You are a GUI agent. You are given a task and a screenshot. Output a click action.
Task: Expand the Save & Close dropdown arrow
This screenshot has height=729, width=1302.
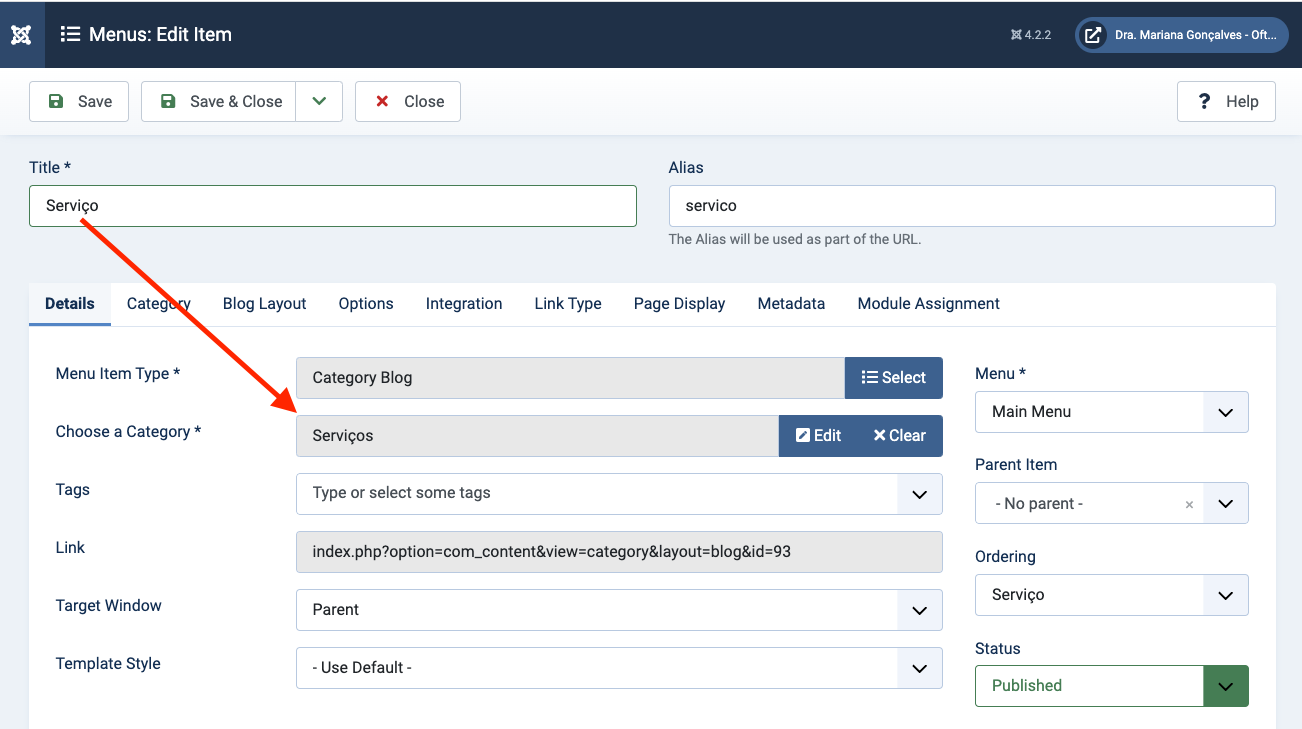pyautogui.click(x=319, y=101)
